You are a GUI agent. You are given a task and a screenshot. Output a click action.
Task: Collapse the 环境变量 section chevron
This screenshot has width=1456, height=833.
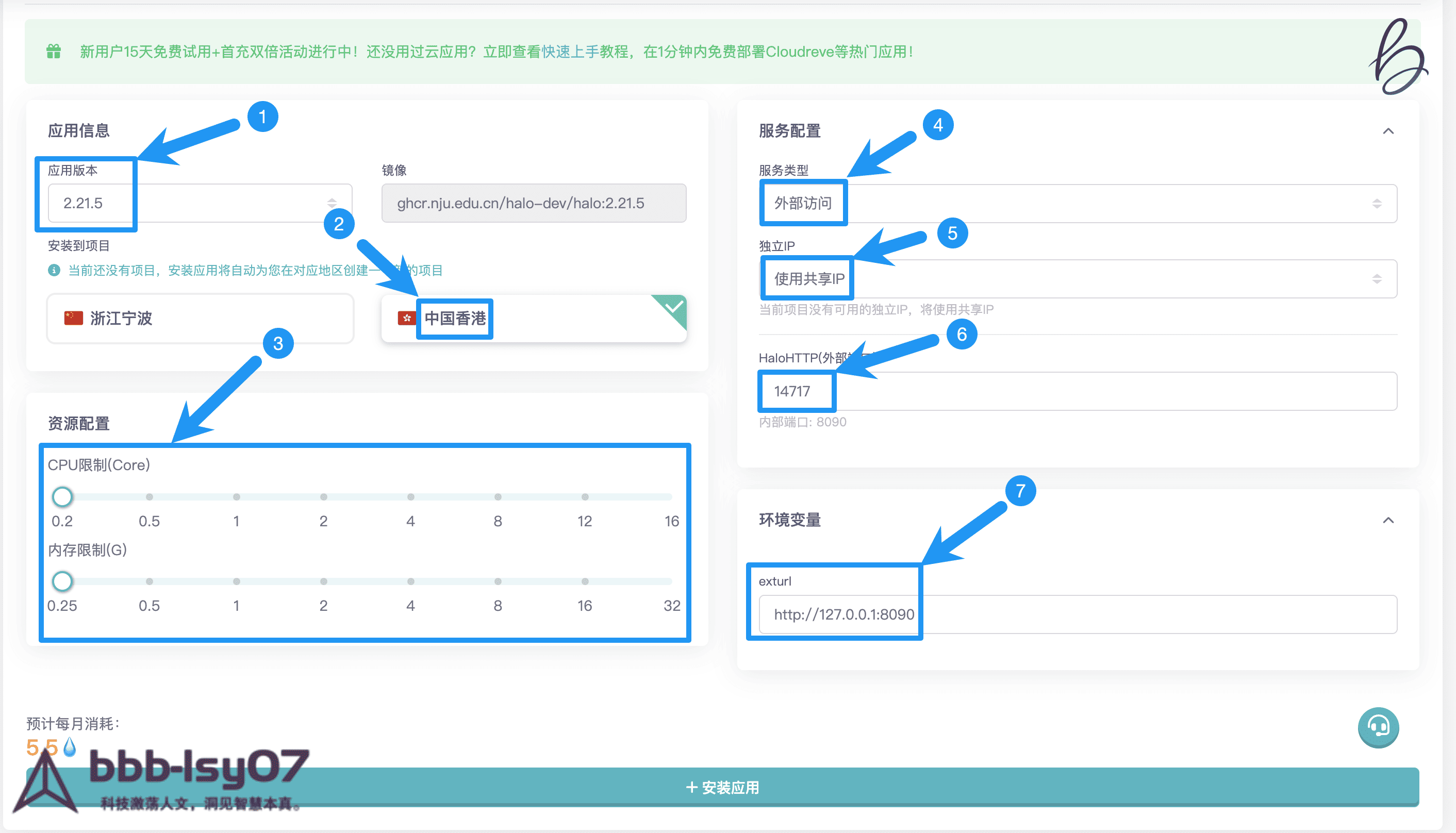pyautogui.click(x=1388, y=520)
